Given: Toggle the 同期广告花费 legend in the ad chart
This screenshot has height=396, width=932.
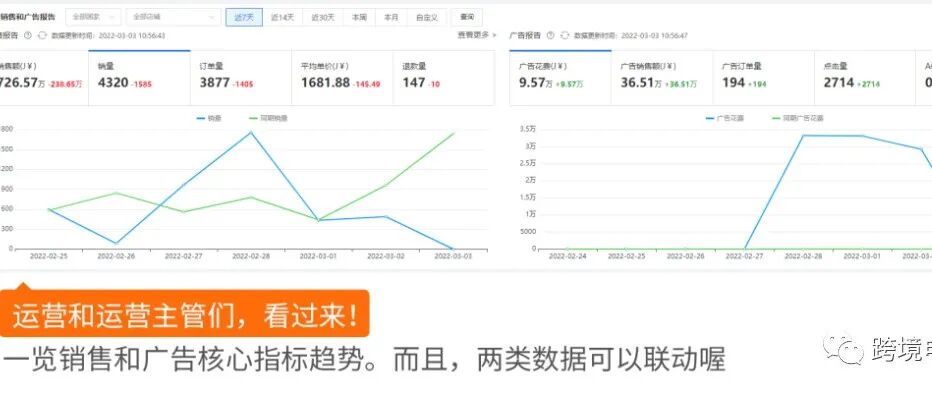Looking at the screenshot, I should tap(797, 118).
